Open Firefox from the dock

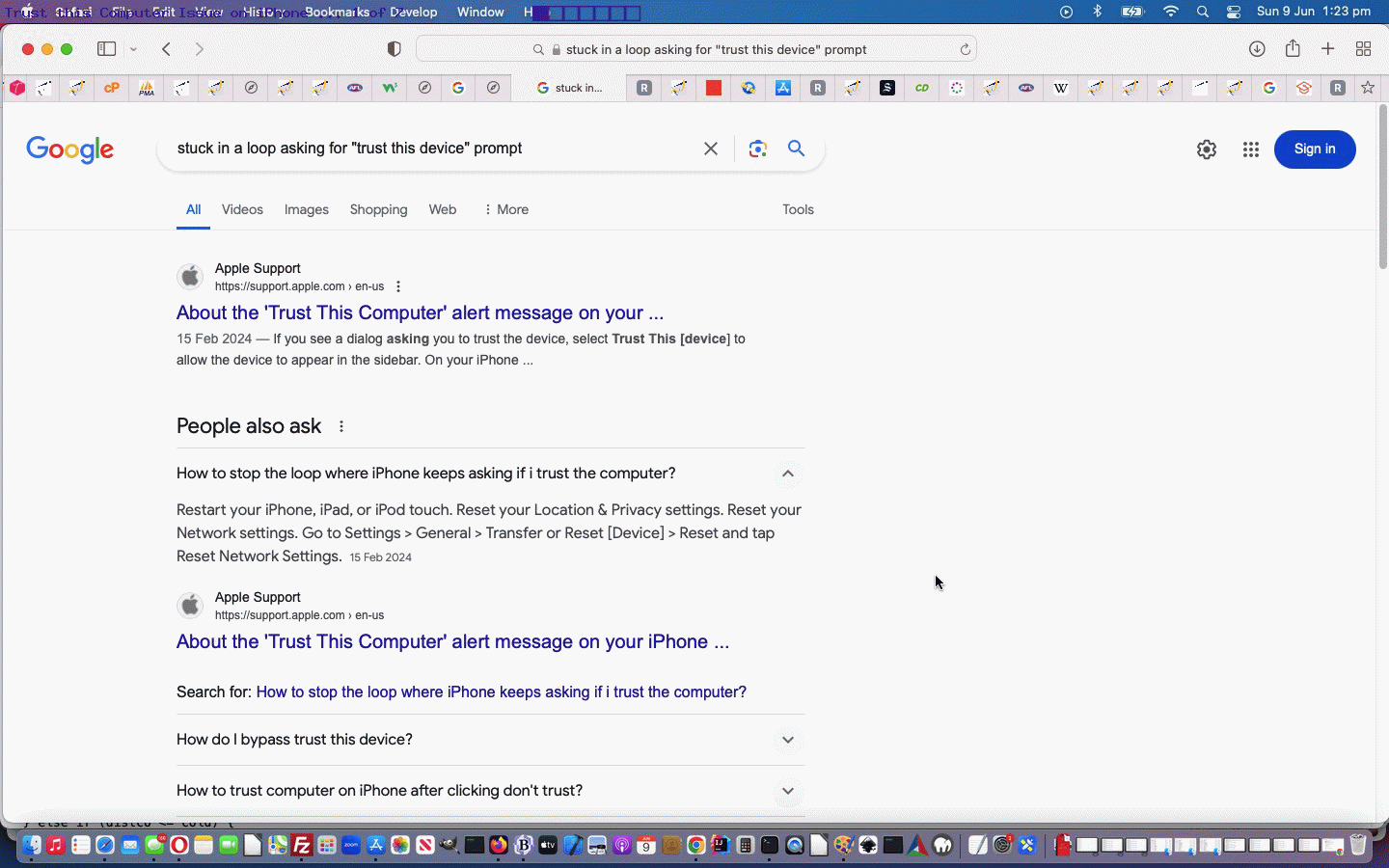pos(499,846)
